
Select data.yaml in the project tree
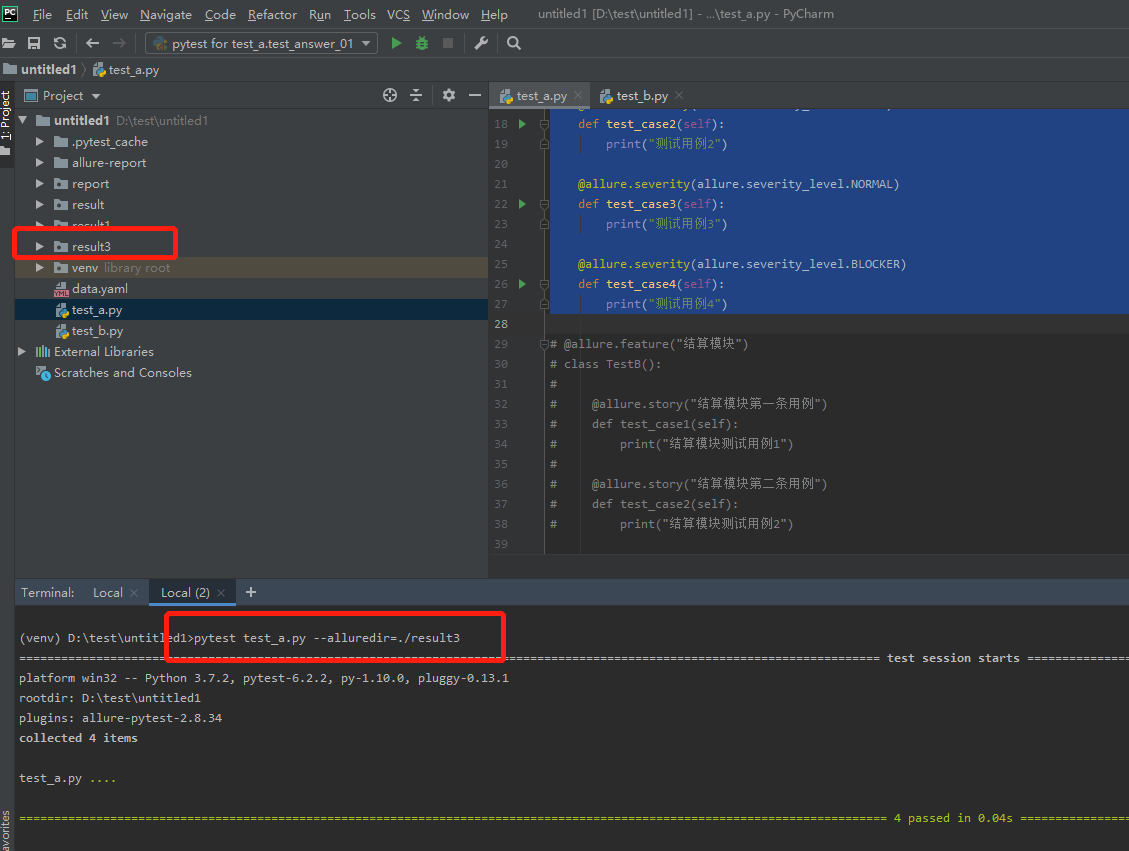point(99,289)
